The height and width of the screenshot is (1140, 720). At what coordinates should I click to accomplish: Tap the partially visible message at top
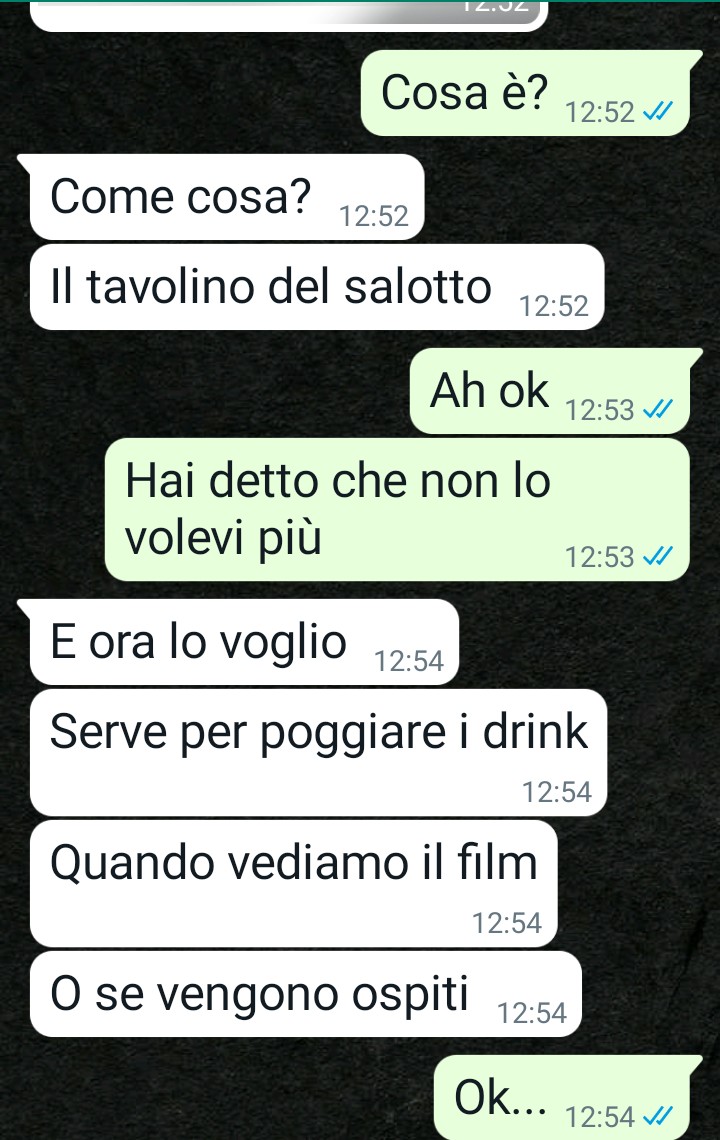[288, 15]
